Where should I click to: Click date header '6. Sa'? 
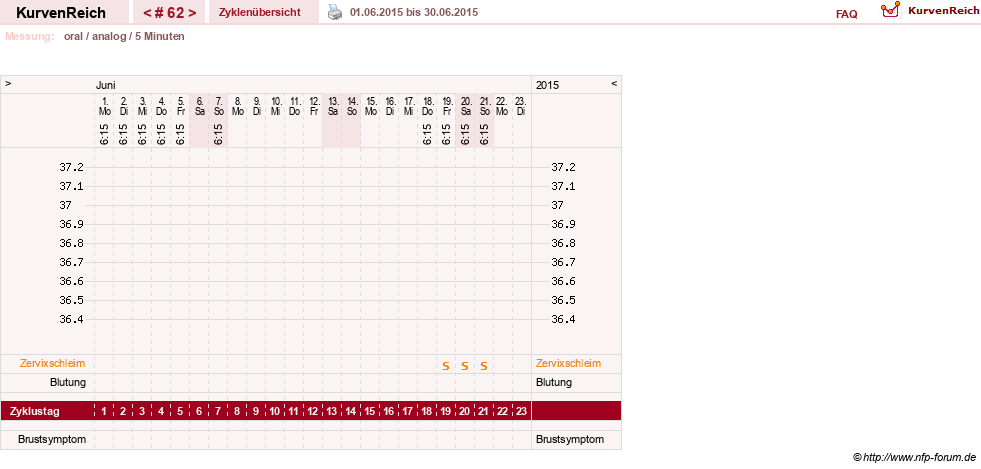[200, 106]
